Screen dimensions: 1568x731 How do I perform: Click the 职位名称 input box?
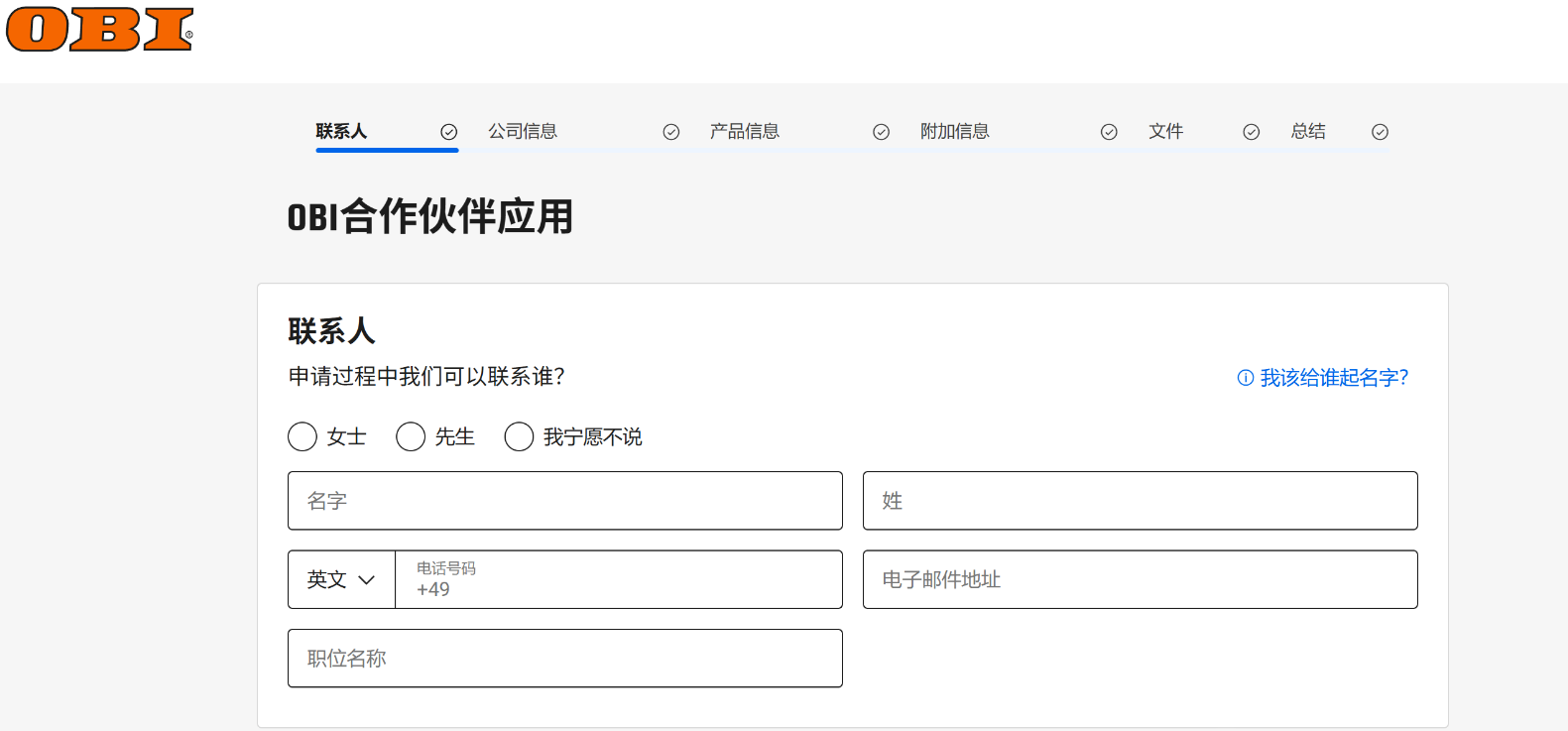564,659
